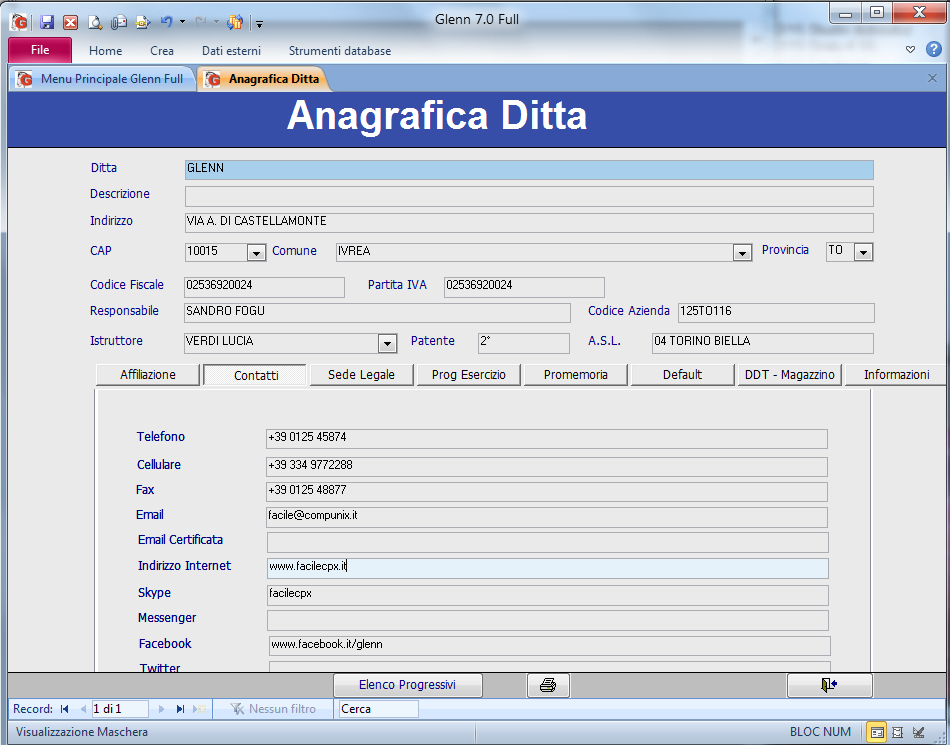Open the undo history dropdown arrow
Image resolution: width=950 pixels, height=745 pixels.
(x=182, y=22)
